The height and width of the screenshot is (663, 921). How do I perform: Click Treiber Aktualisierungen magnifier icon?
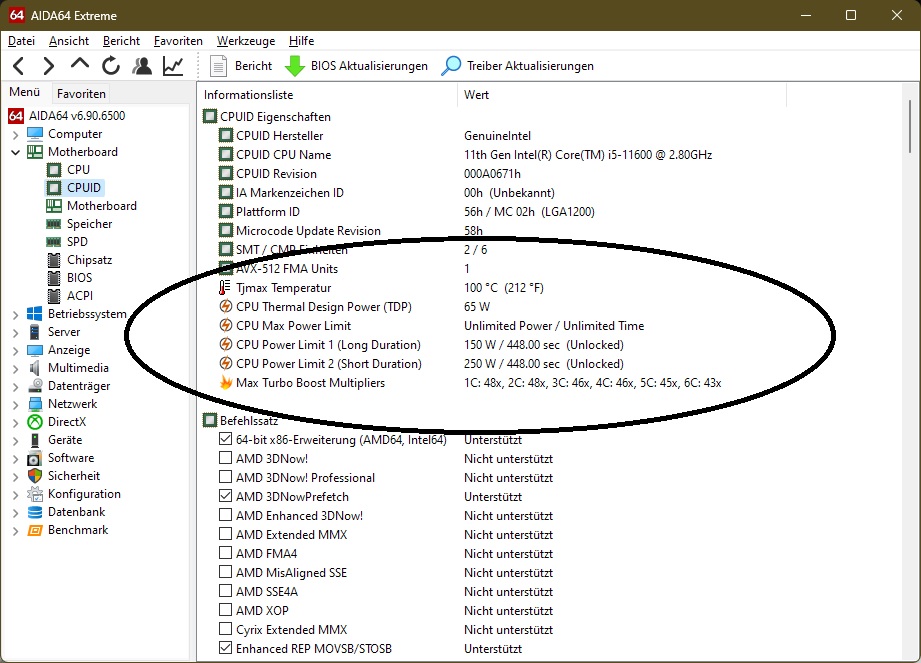451,66
